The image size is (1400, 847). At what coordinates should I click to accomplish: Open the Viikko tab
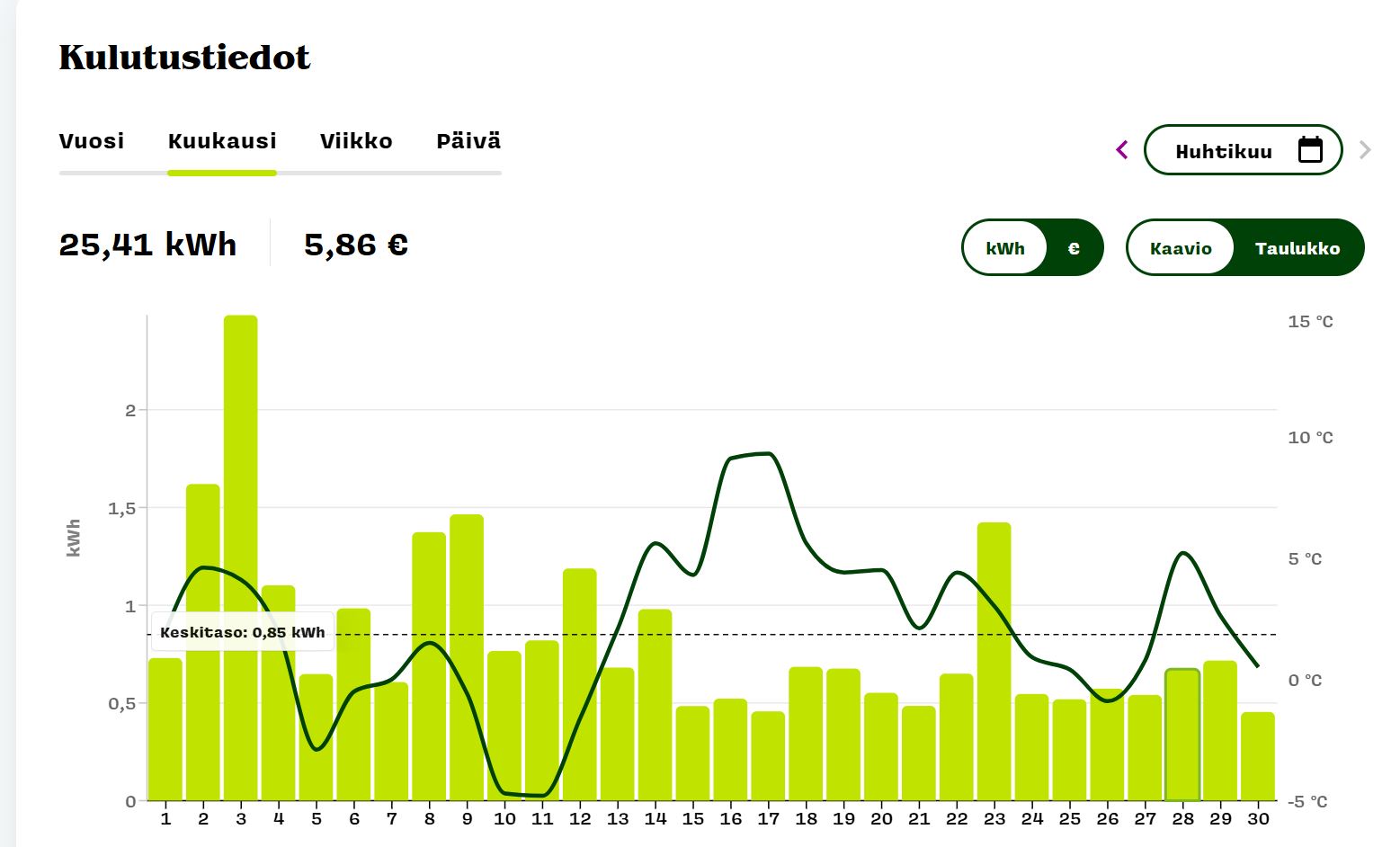coord(356,141)
